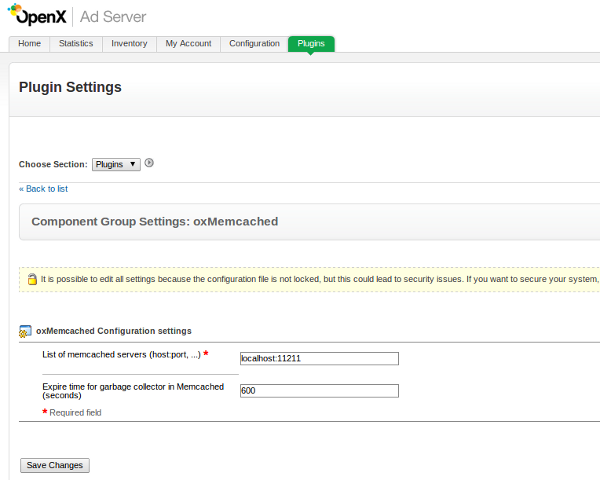Select the Configuration tab
The image size is (600, 480).
coord(254,44)
